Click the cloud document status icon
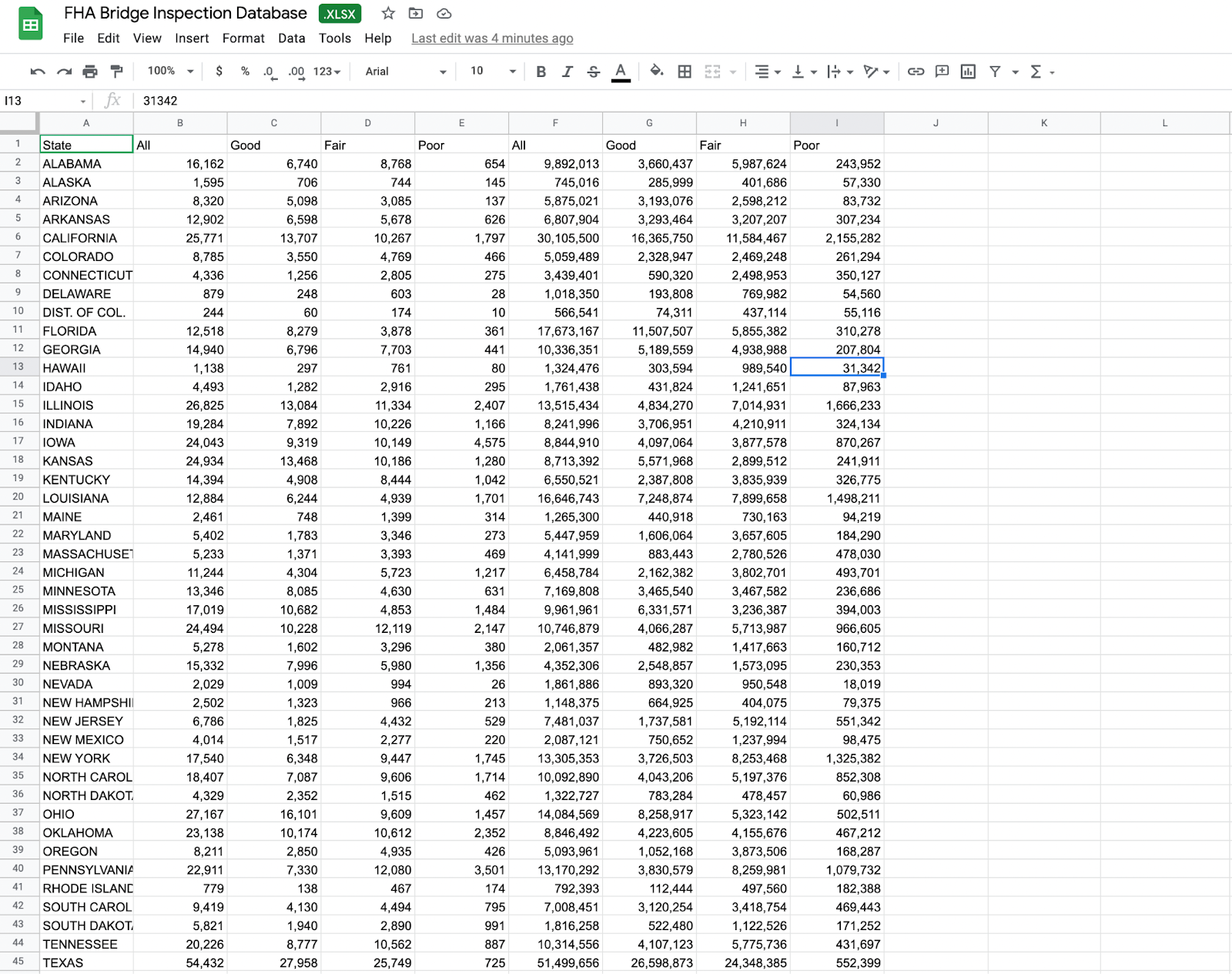 coord(444,13)
